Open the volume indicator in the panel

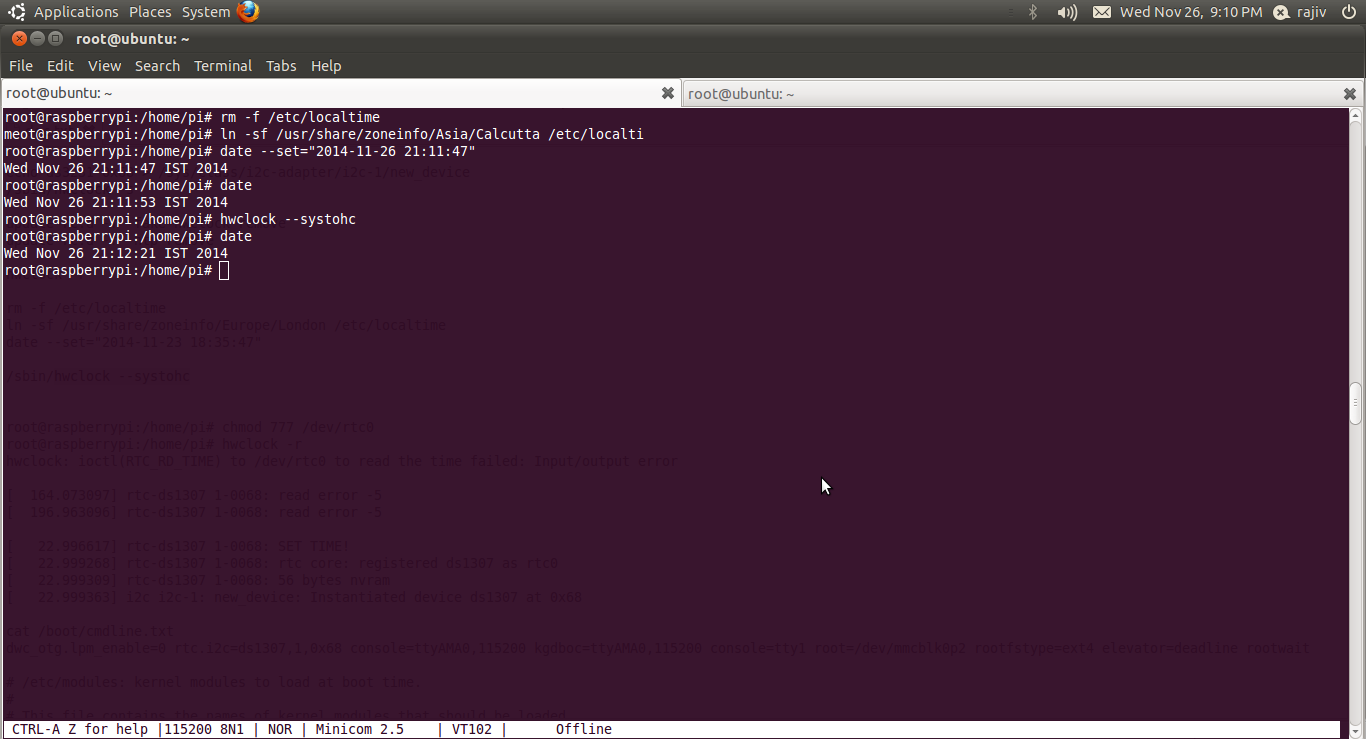pyautogui.click(x=1066, y=12)
